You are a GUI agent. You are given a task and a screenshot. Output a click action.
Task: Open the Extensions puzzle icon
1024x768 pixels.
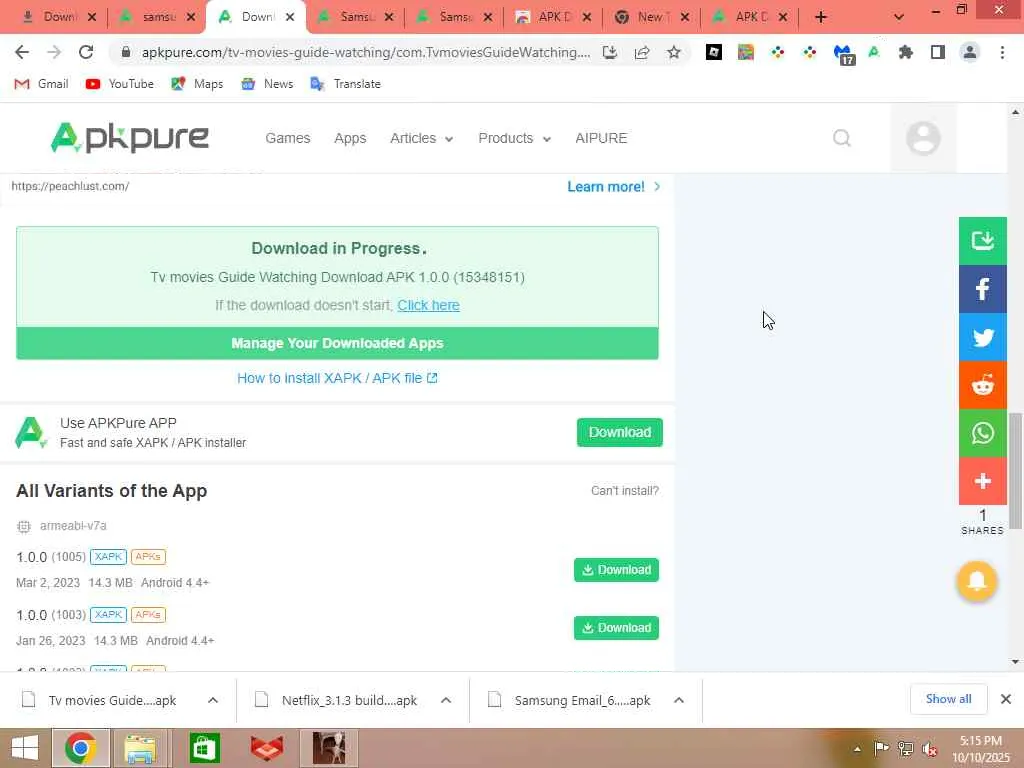tap(906, 52)
